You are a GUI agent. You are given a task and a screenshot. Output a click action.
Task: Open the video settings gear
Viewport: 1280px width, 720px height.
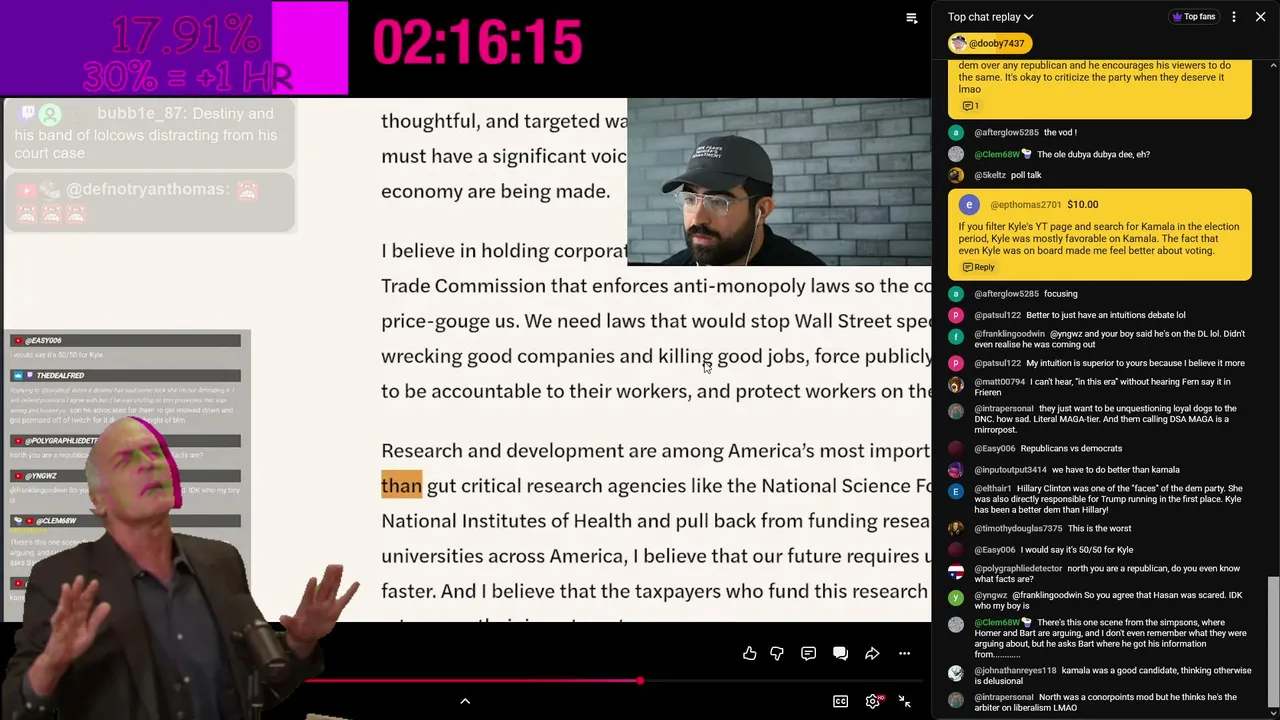coord(873,701)
